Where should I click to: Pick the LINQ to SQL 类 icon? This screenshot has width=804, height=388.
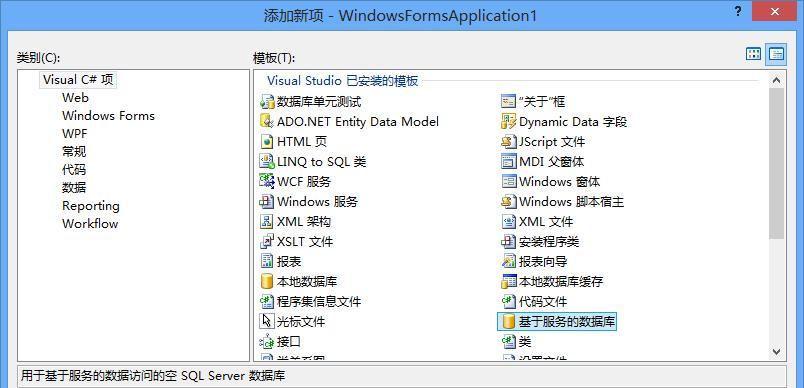tap(267, 161)
